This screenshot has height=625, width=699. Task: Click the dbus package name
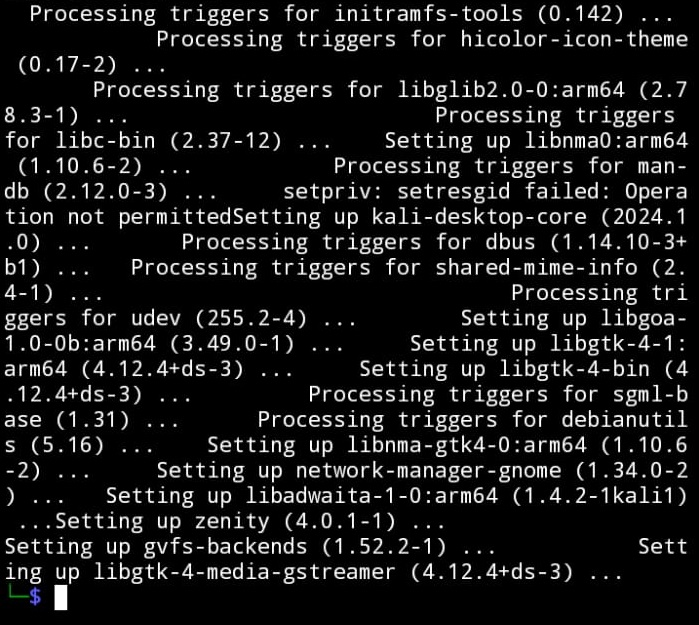pyautogui.click(x=510, y=243)
